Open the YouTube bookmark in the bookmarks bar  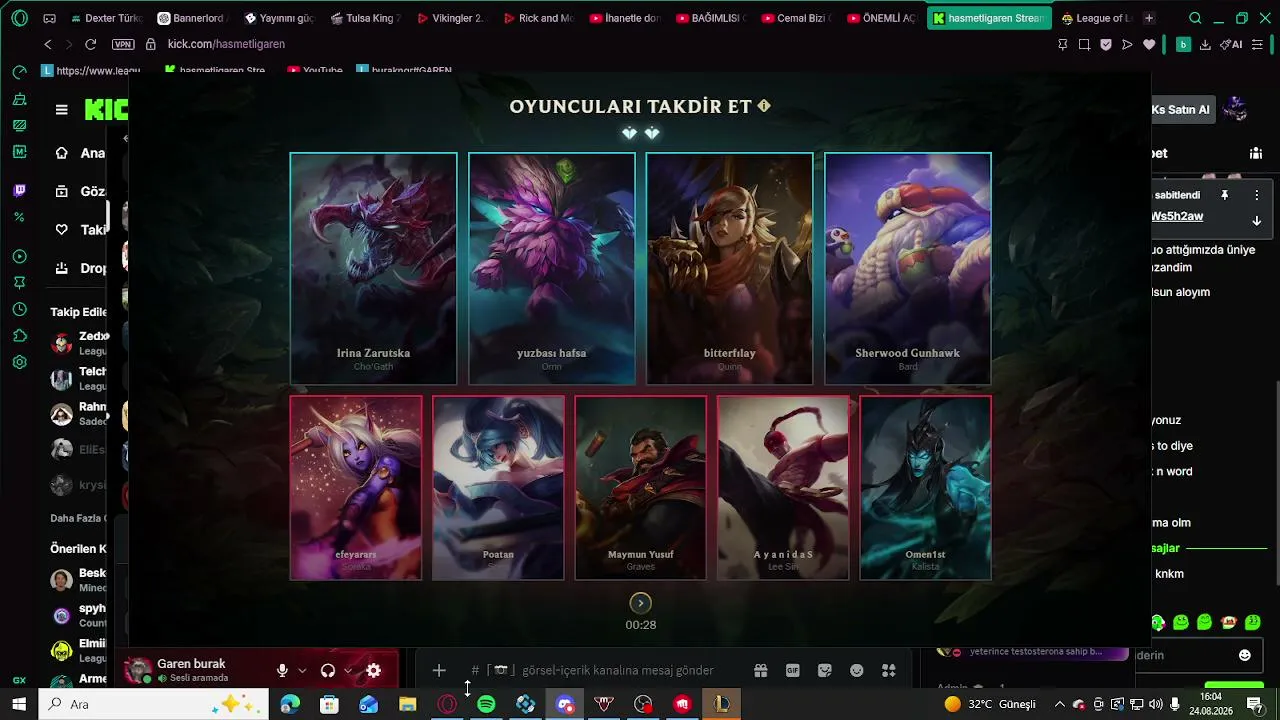(x=315, y=71)
